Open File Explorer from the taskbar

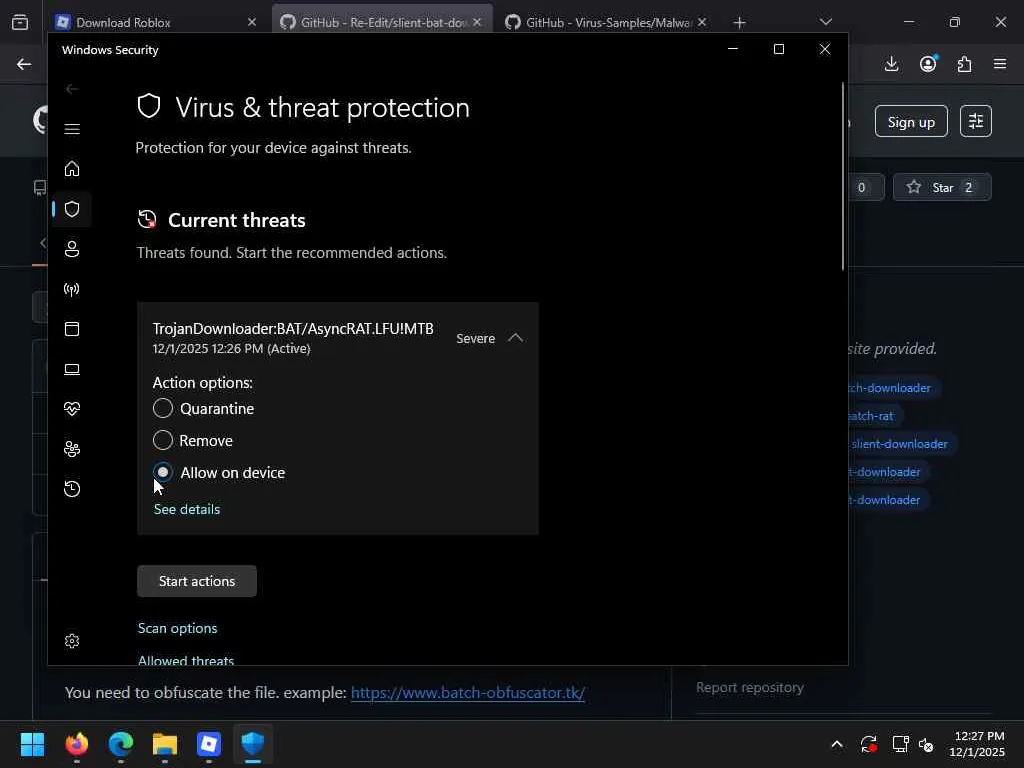click(165, 744)
